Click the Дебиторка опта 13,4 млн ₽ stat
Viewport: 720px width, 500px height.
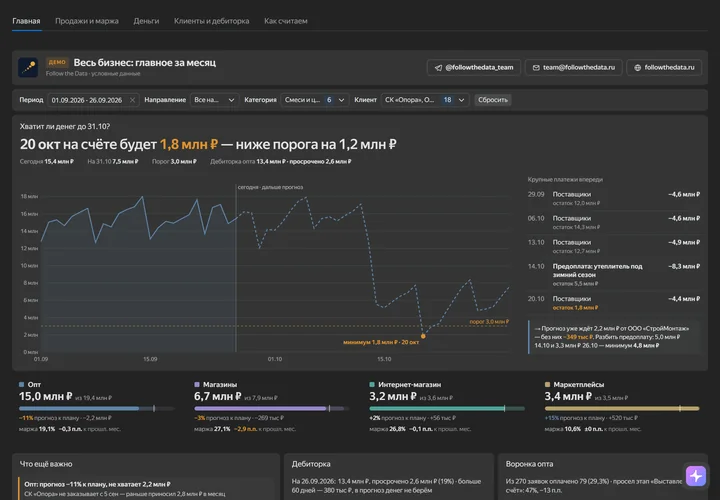[281, 162]
